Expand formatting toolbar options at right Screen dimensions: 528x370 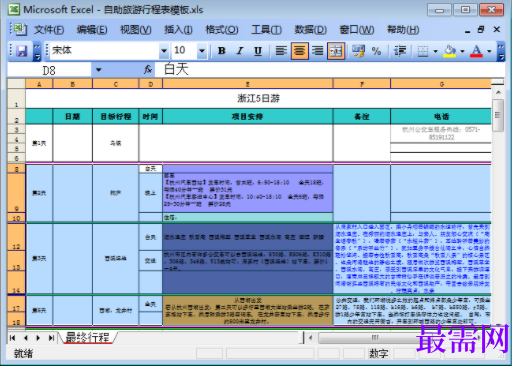pos(501,51)
